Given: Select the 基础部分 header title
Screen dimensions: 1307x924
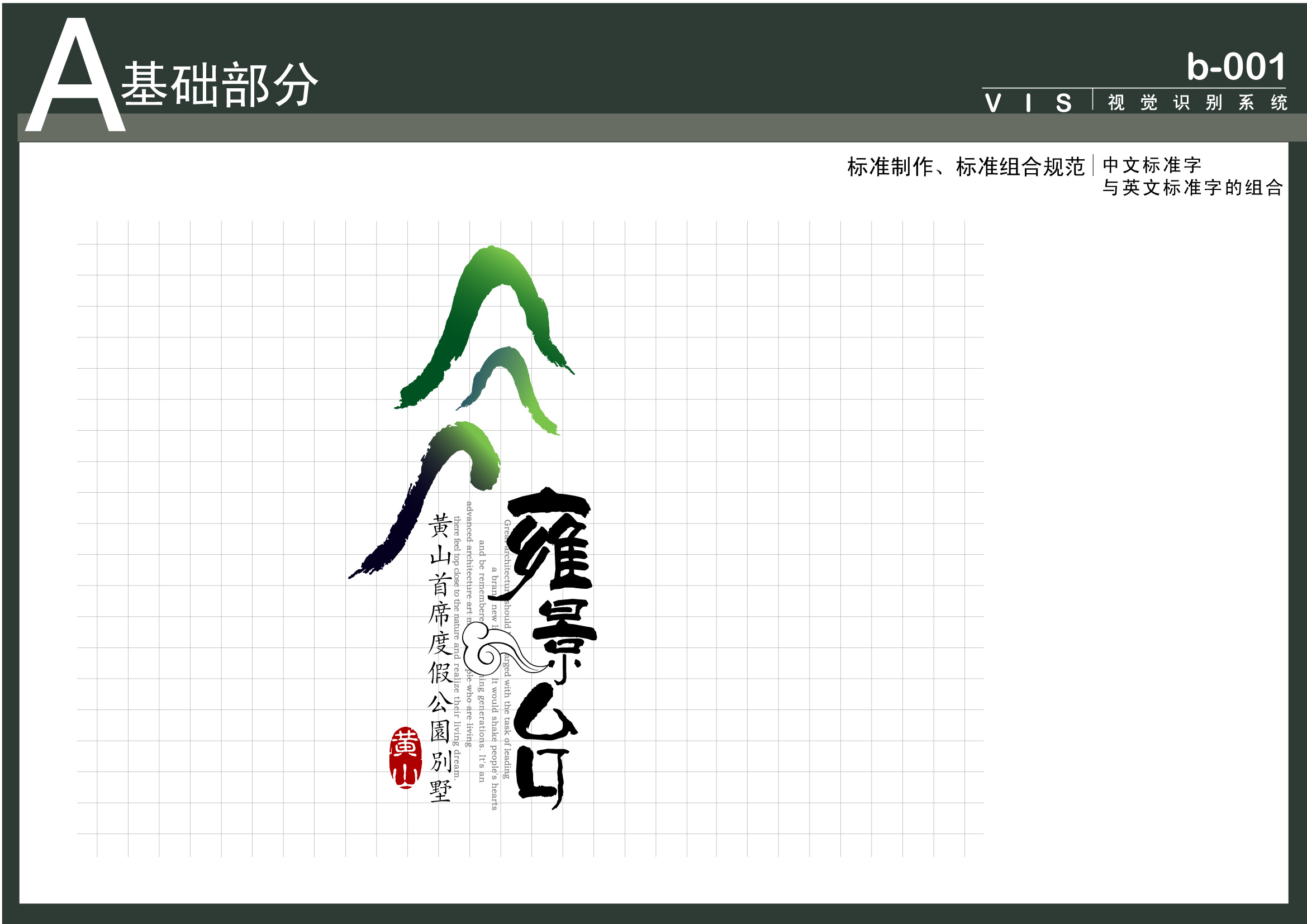Looking at the screenshot, I should click(x=219, y=85).
